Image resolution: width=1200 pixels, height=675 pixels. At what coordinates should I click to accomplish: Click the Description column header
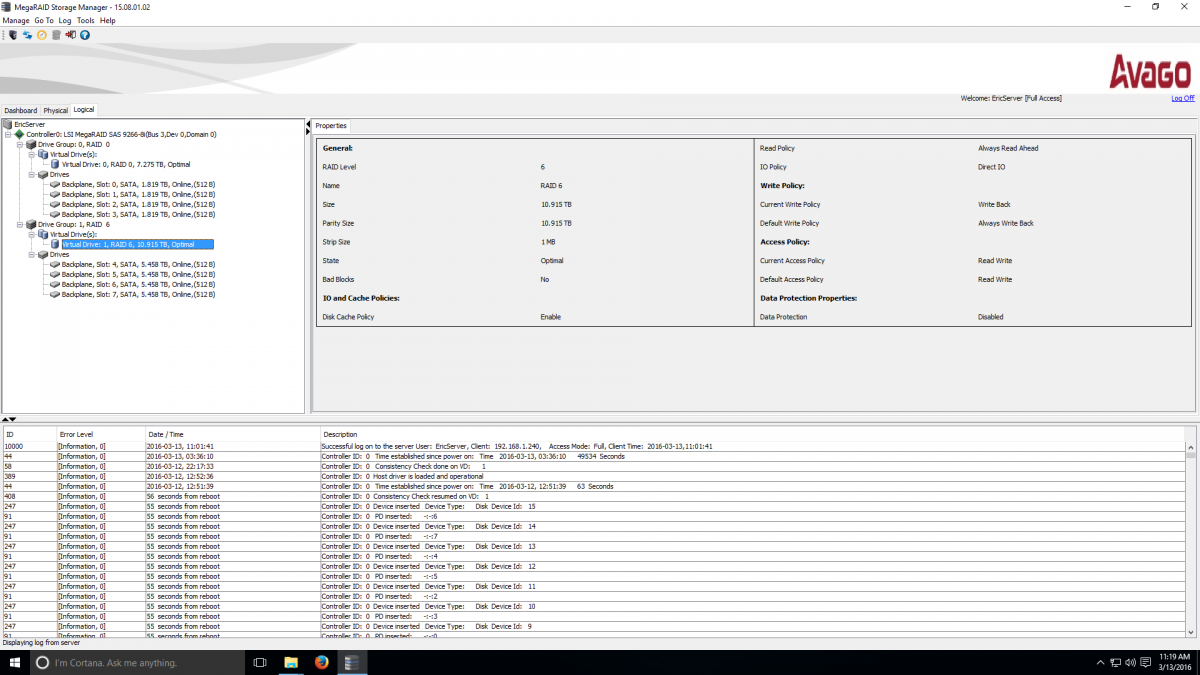coord(752,434)
